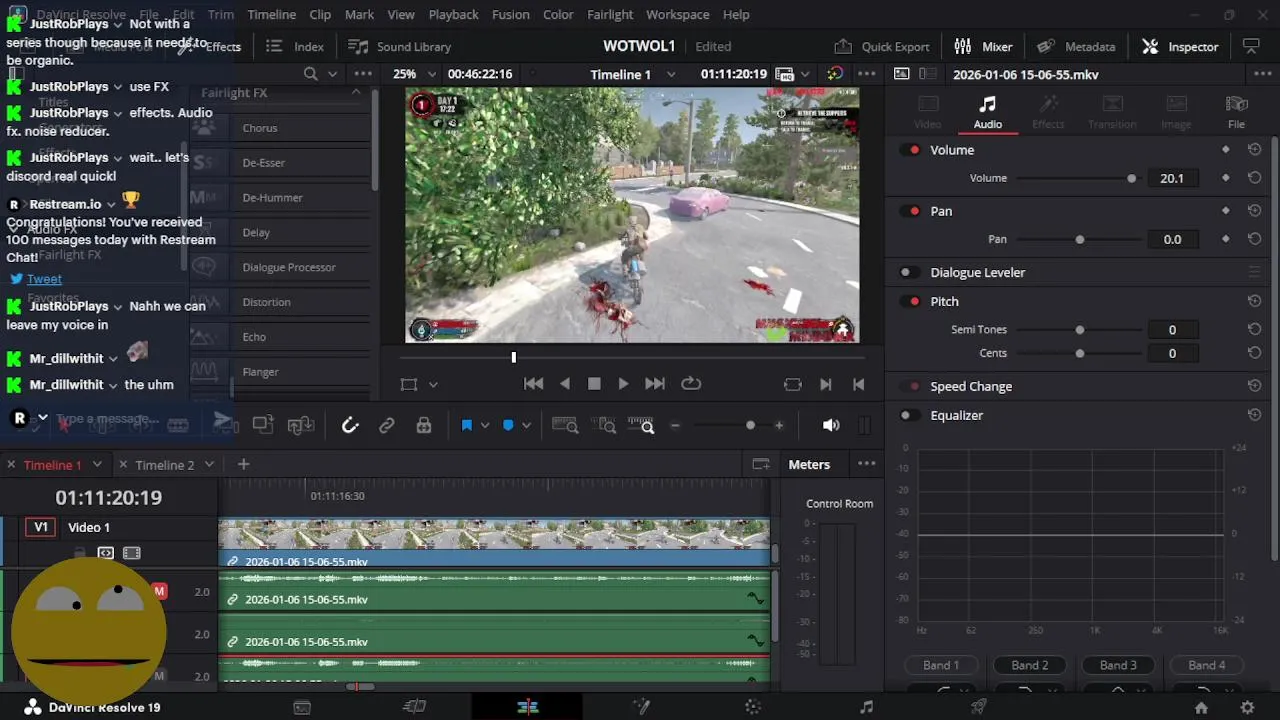Open the Metadata panel
The height and width of the screenshot is (720, 1280).
[x=1076, y=46]
